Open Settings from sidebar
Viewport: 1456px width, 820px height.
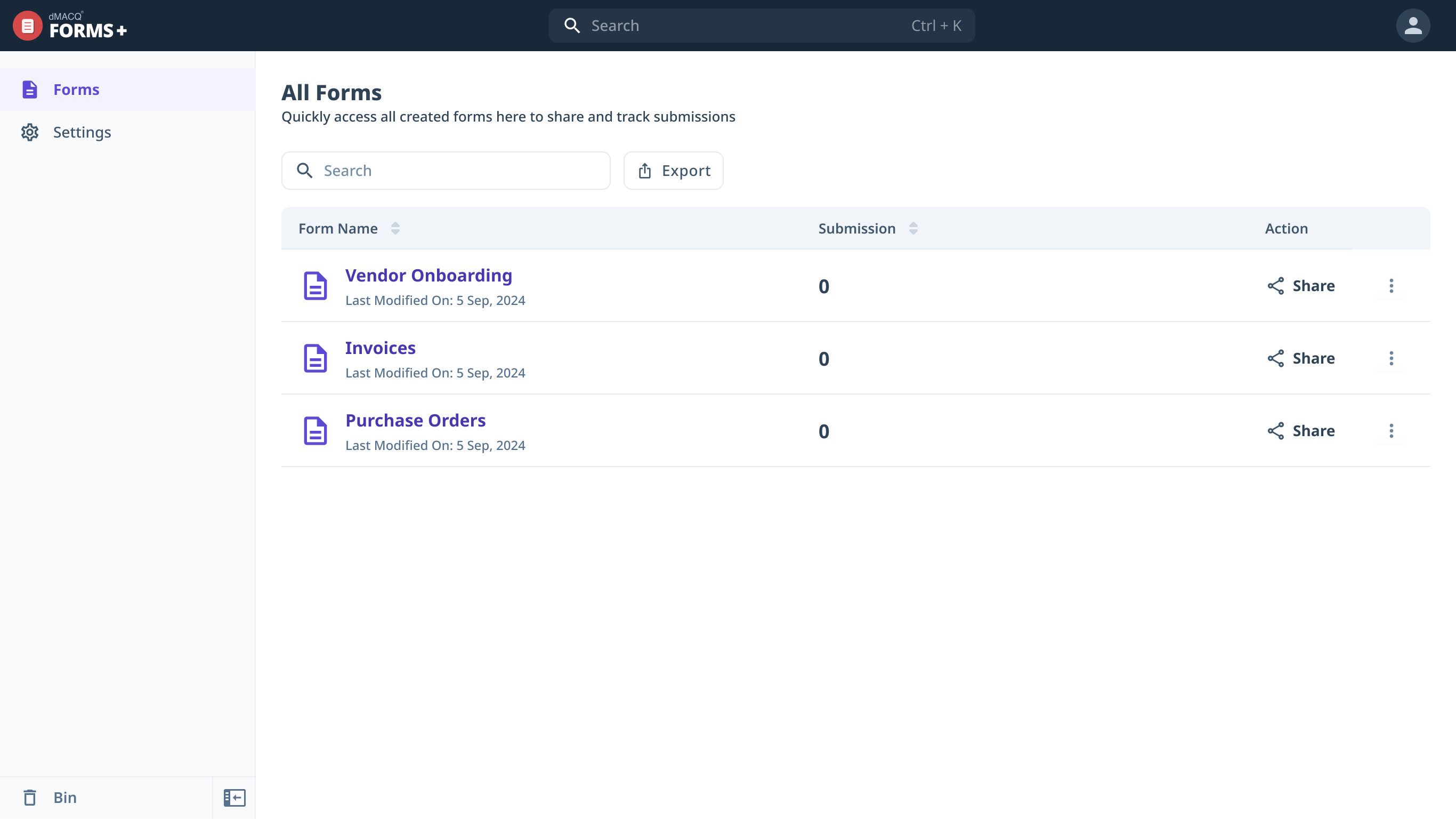pyautogui.click(x=82, y=132)
